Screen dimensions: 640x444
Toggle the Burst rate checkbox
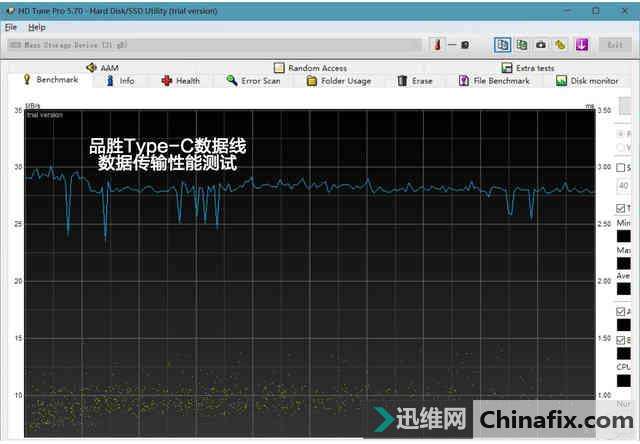pyautogui.click(x=620, y=340)
